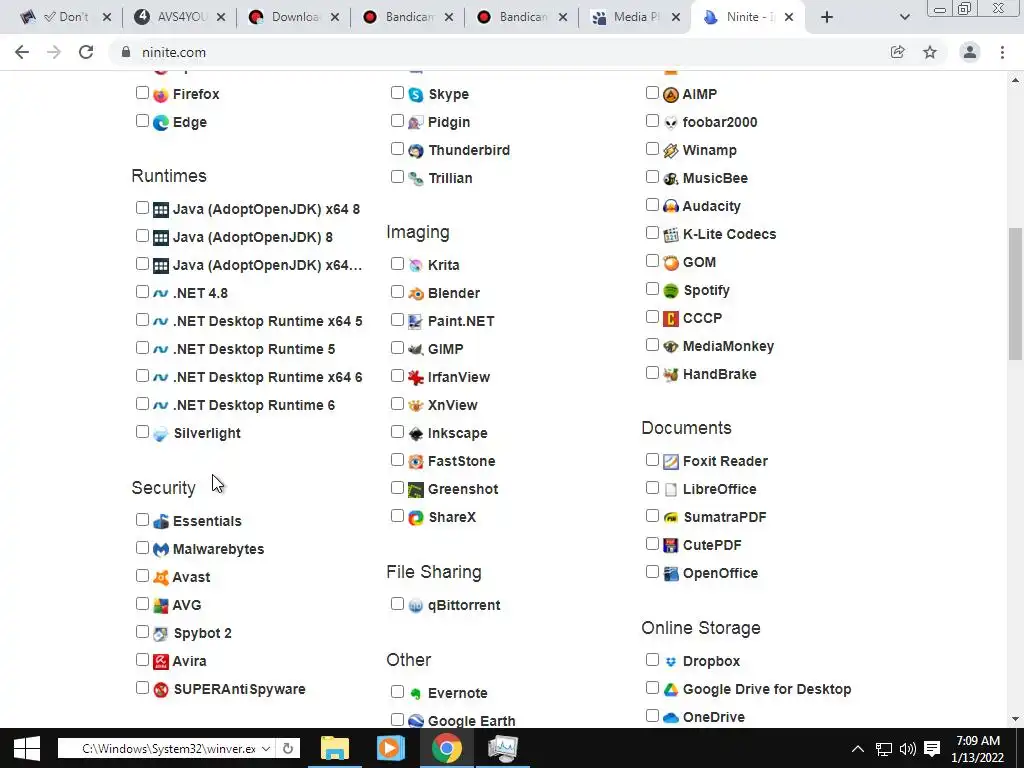Viewport: 1024px width, 768px height.
Task: Click the IrfanView red icon
Action: click(416, 377)
